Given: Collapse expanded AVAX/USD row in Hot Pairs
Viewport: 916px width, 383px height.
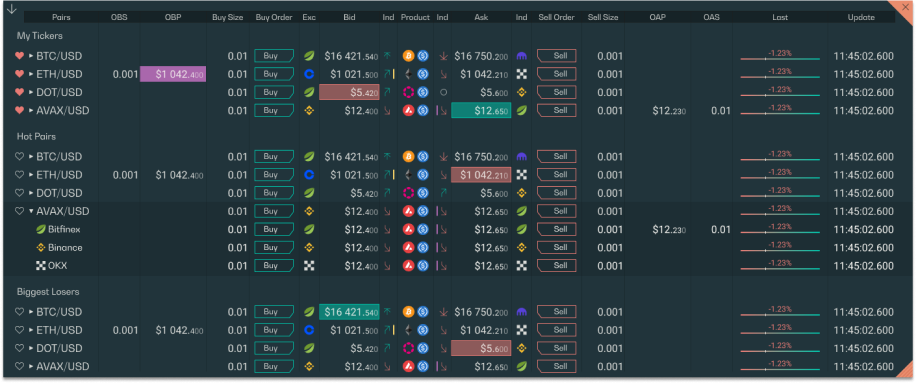Looking at the screenshot, I should pyautogui.click(x=32, y=211).
